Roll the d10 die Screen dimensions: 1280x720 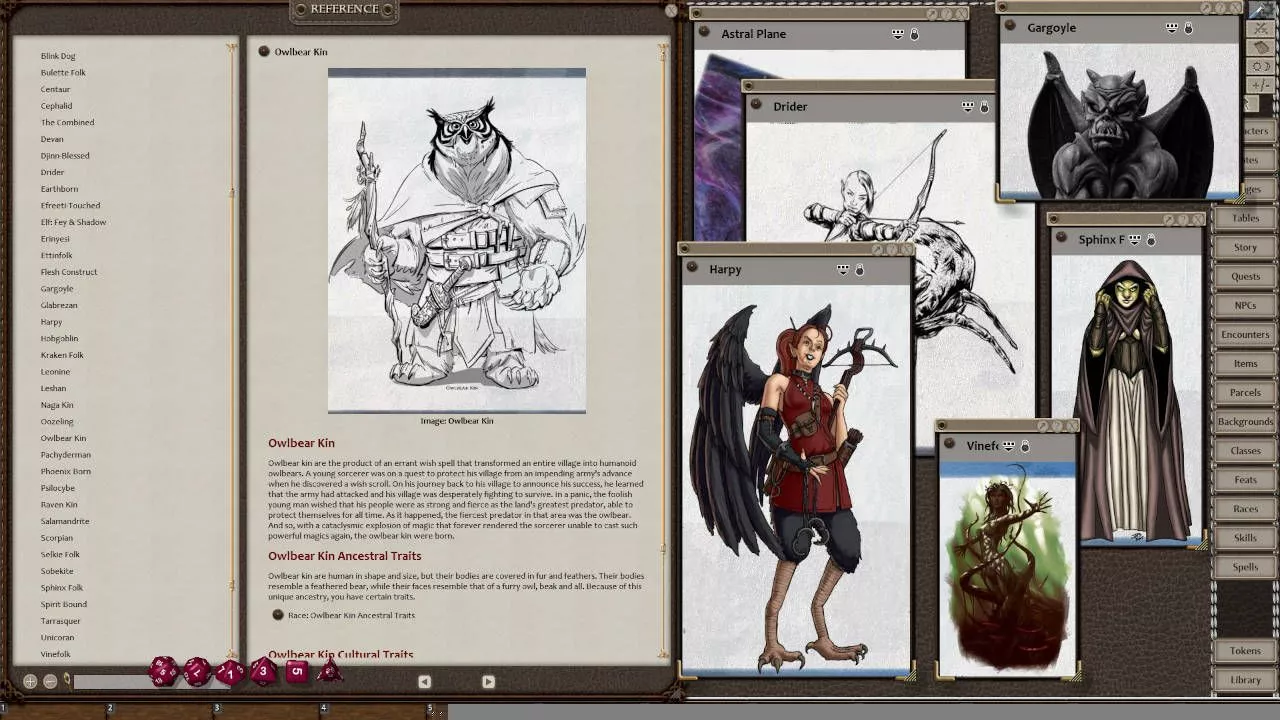(230, 672)
